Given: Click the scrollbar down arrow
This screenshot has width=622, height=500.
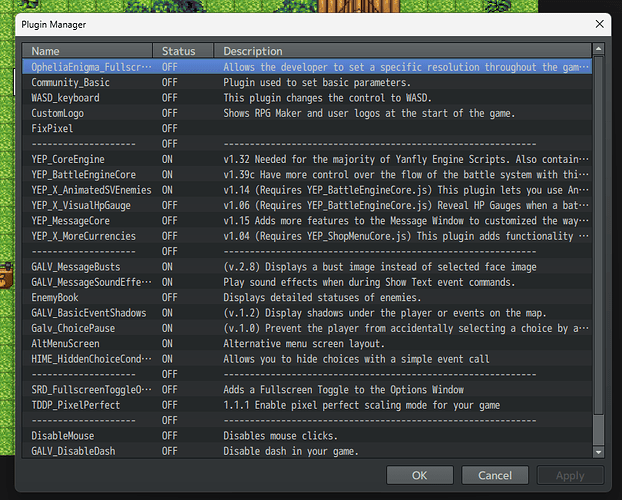Looking at the screenshot, I should click(598, 452).
